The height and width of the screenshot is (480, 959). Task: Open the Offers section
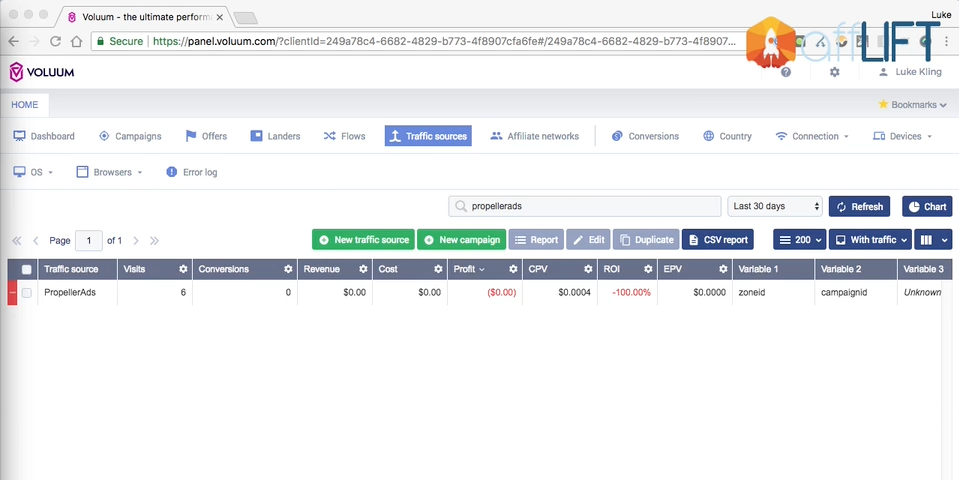[x=206, y=136]
